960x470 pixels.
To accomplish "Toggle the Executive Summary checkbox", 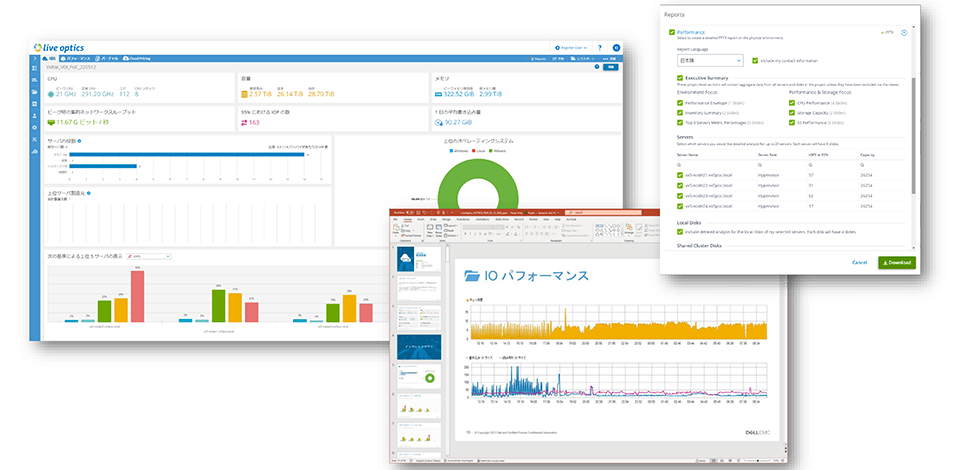I will (x=680, y=77).
